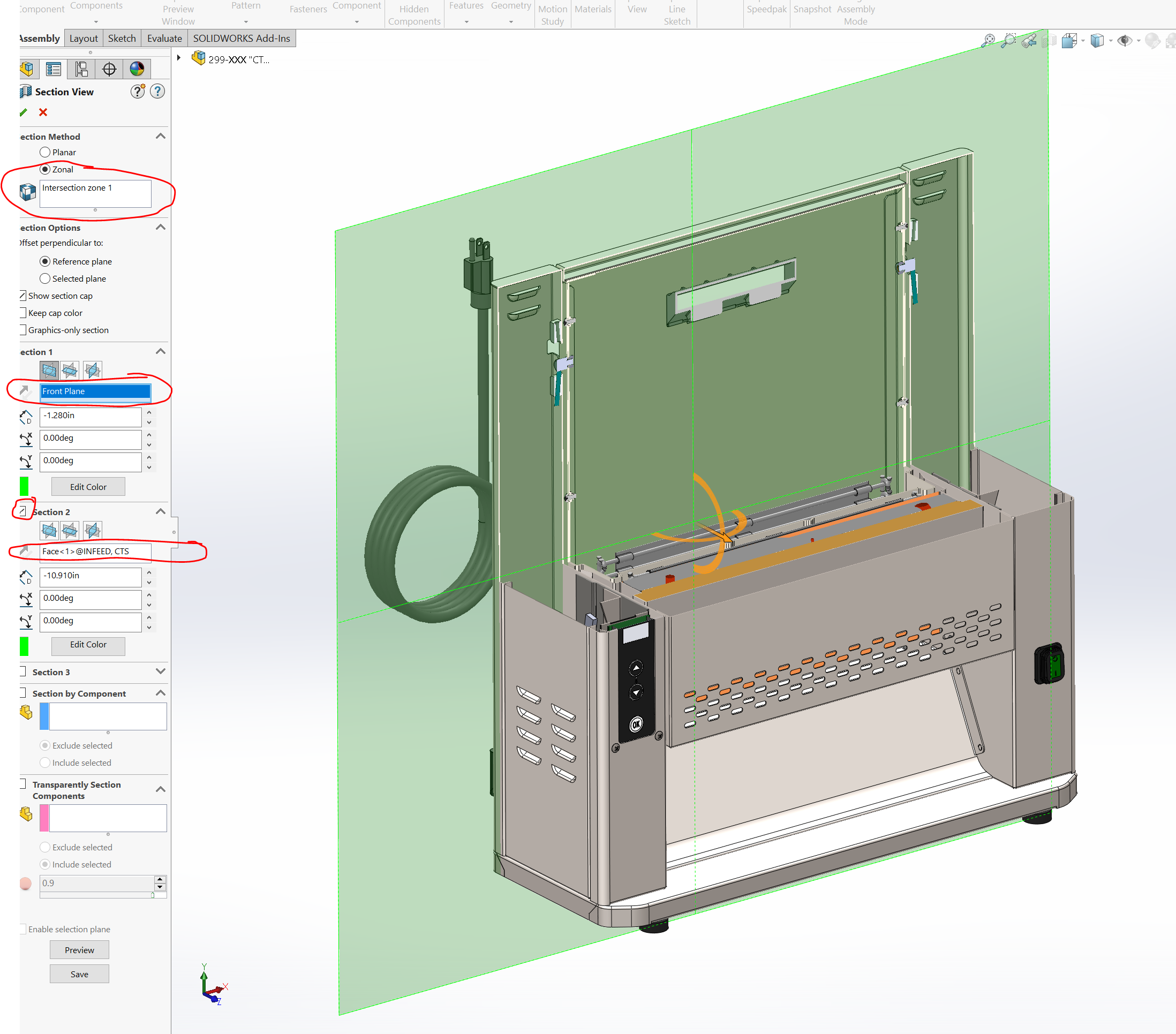Open the DimXpert target icon tab

[x=109, y=69]
